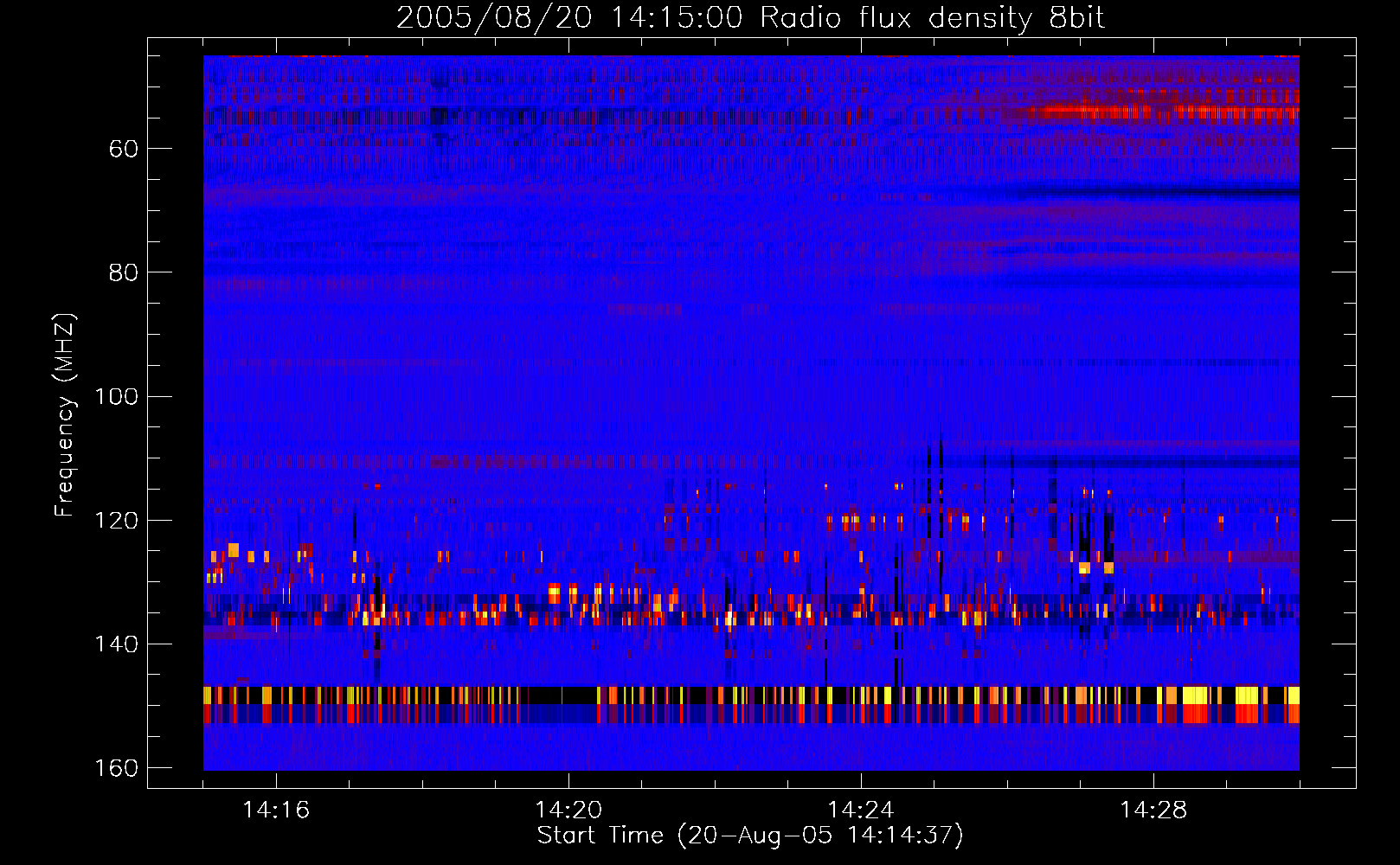Viewport: 1400px width, 865px height.
Task: Click the 14:16 time tick label
Action: click(276, 811)
